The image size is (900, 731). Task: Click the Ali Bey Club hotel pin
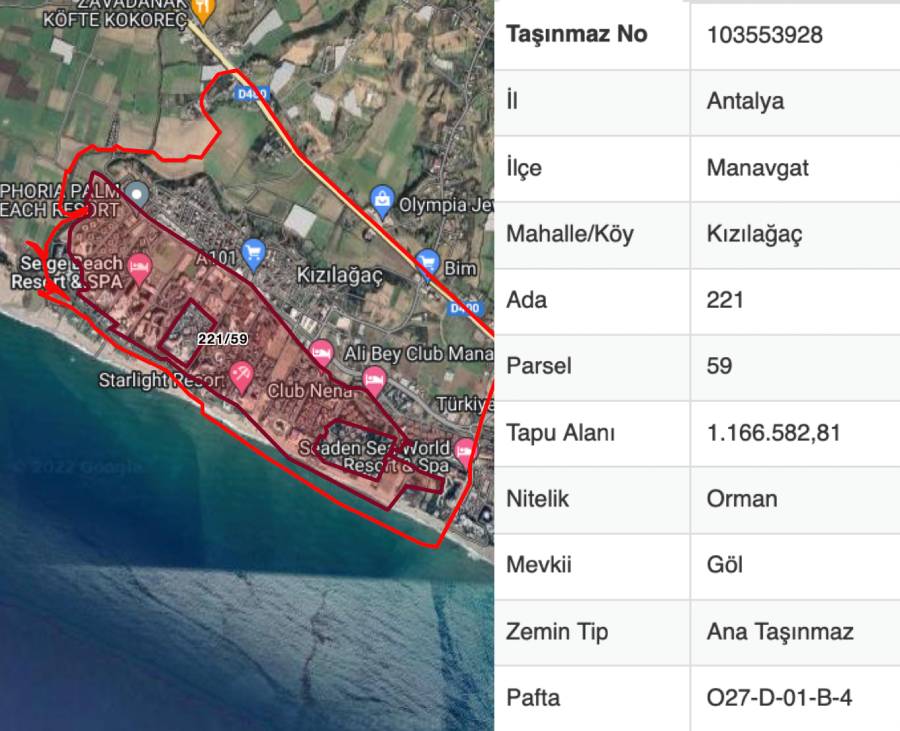click(x=321, y=354)
